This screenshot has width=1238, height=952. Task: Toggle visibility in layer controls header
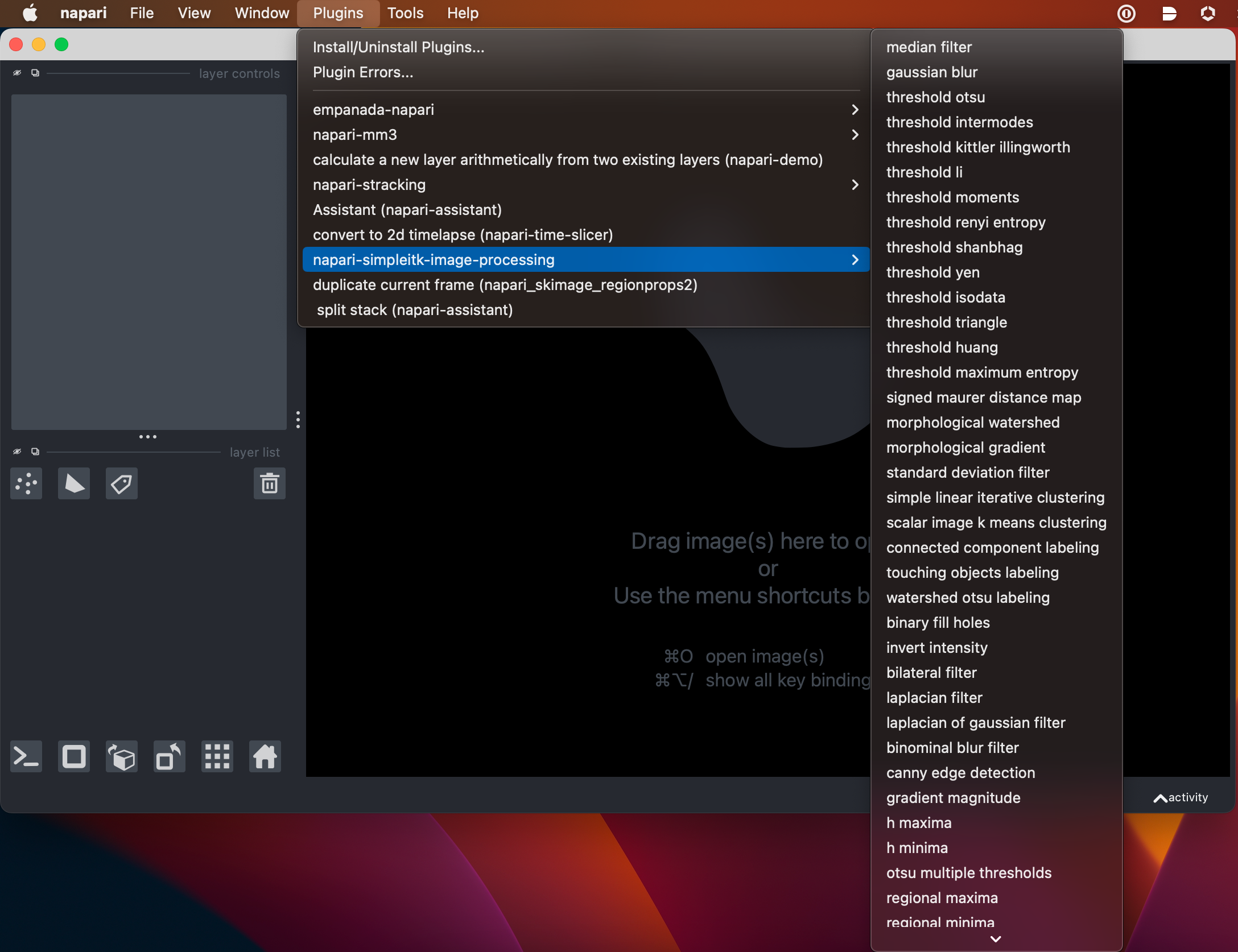tap(16, 73)
